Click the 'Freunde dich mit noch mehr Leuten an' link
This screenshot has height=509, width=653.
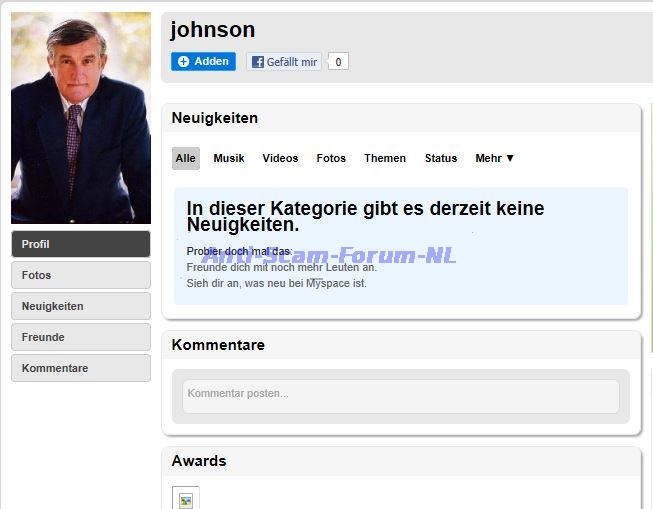[x=281, y=267]
